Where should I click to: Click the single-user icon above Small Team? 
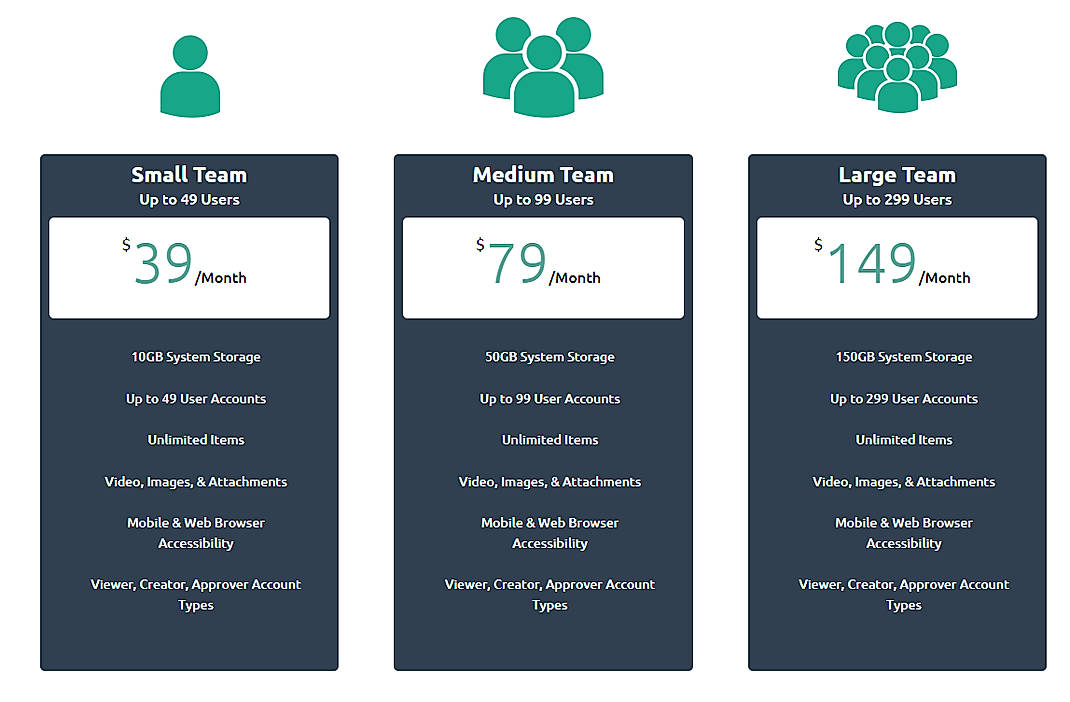pyautogui.click(x=190, y=76)
